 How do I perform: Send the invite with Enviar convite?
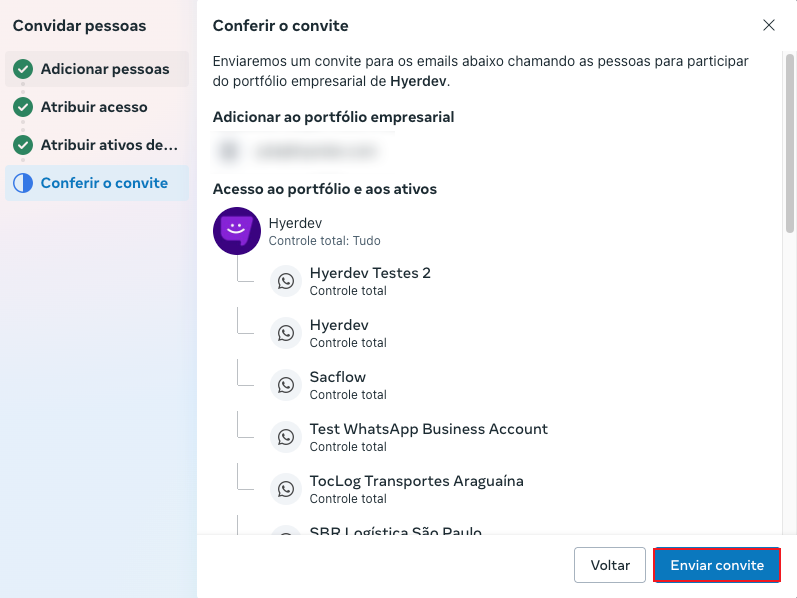click(x=717, y=565)
